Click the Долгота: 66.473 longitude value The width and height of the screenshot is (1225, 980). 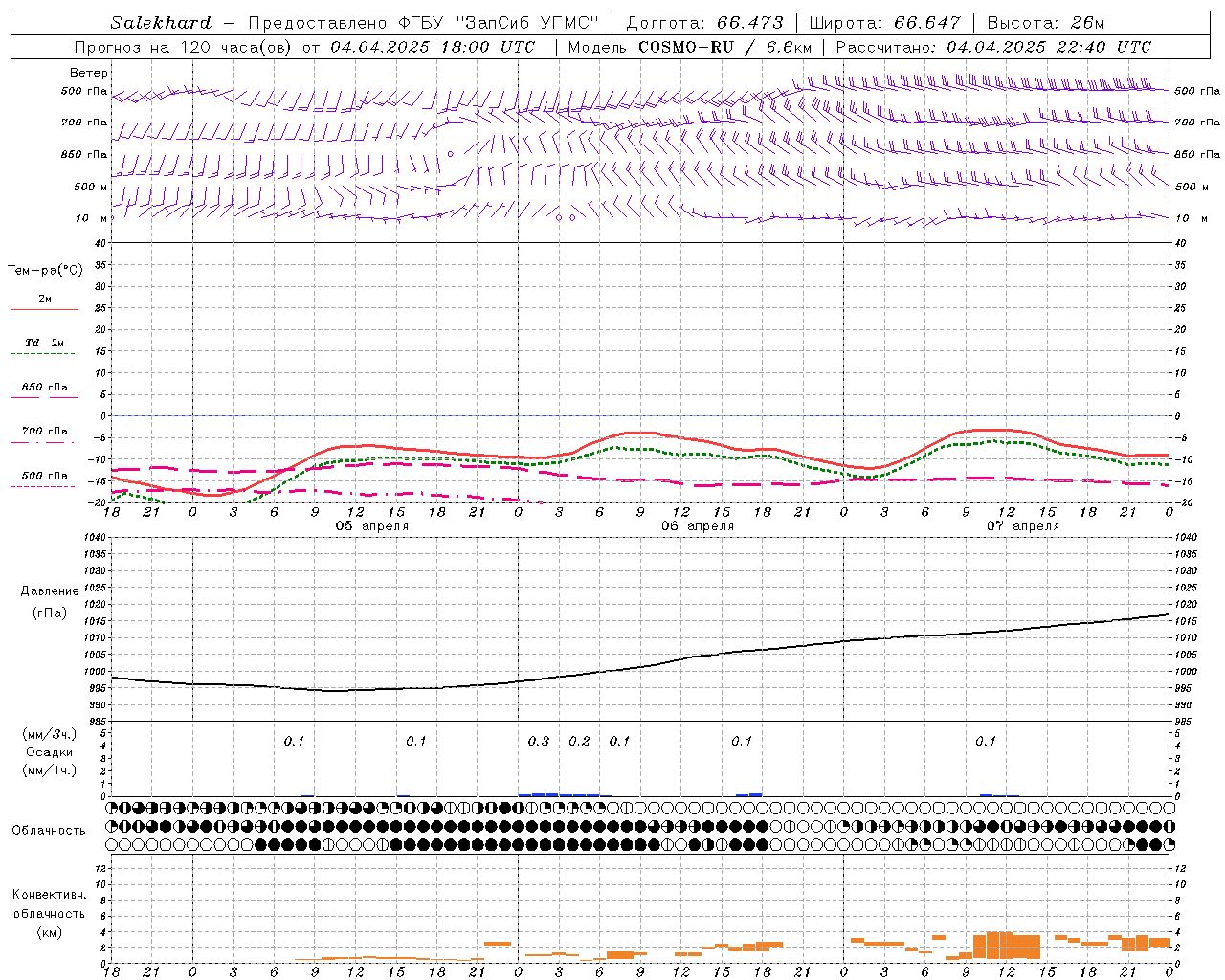(x=705, y=23)
